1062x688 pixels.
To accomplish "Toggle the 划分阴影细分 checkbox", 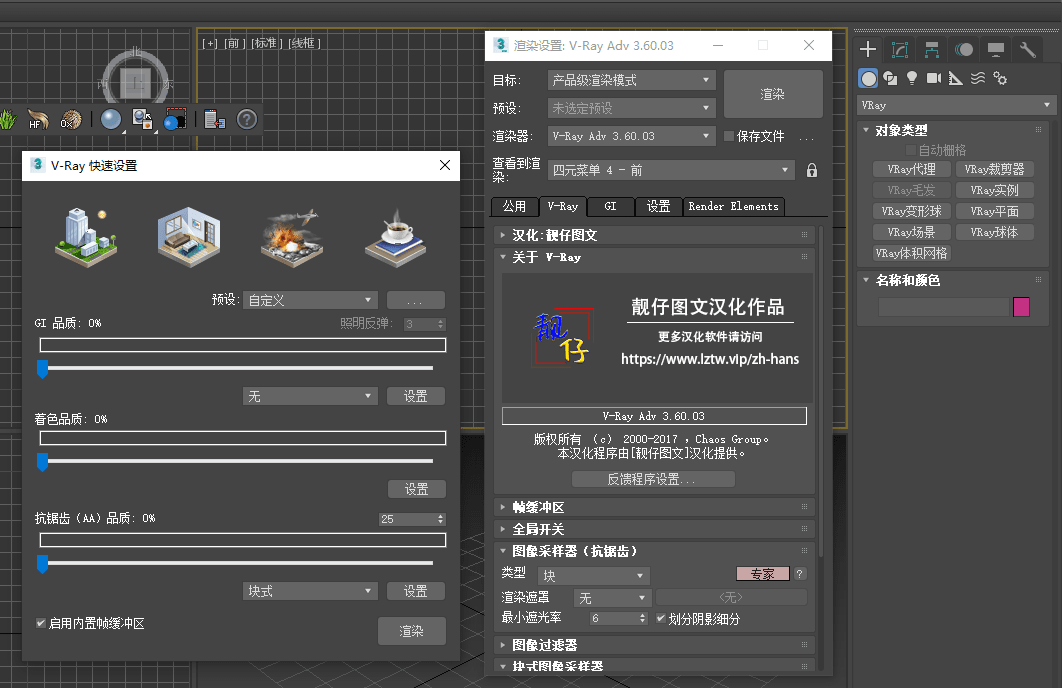I will point(660,618).
